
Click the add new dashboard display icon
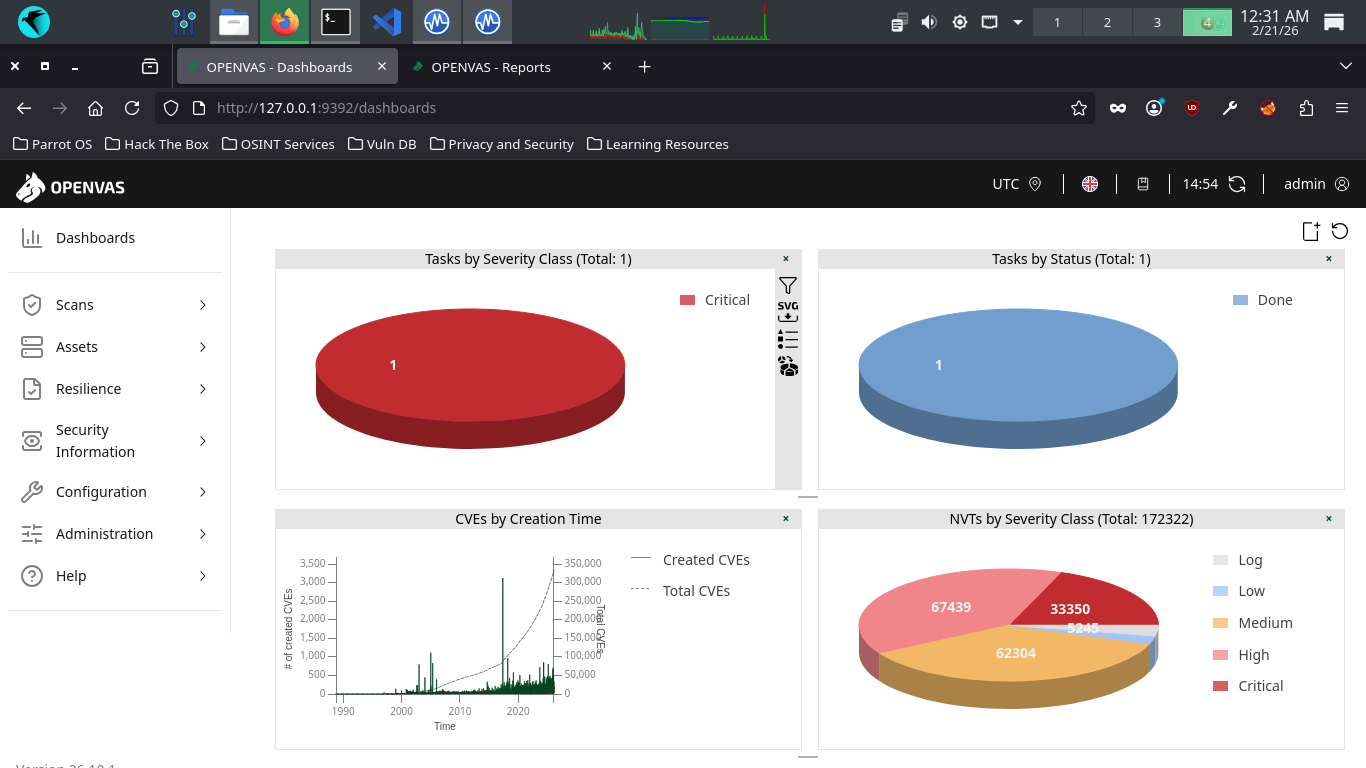click(x=1311, y=231)
